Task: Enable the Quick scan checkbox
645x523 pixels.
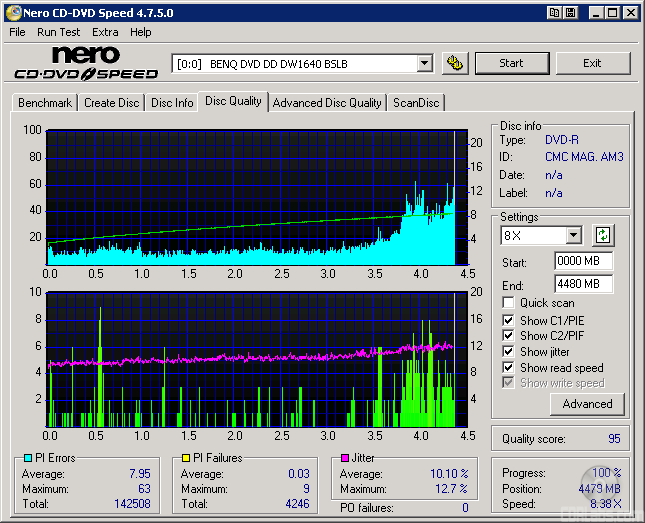Action: click(x=509, y=303)
